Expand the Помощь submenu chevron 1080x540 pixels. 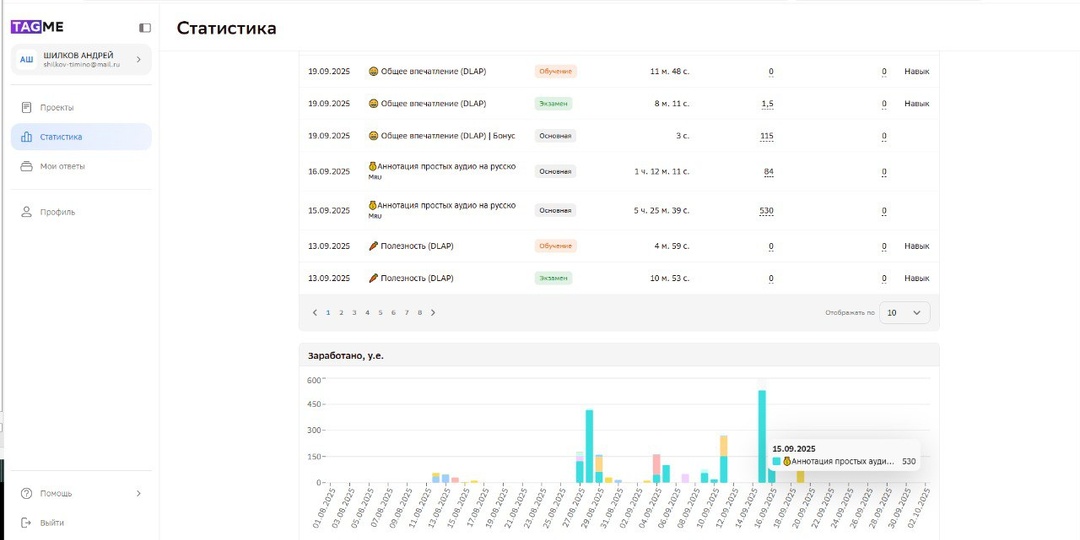tap(138, 493)
